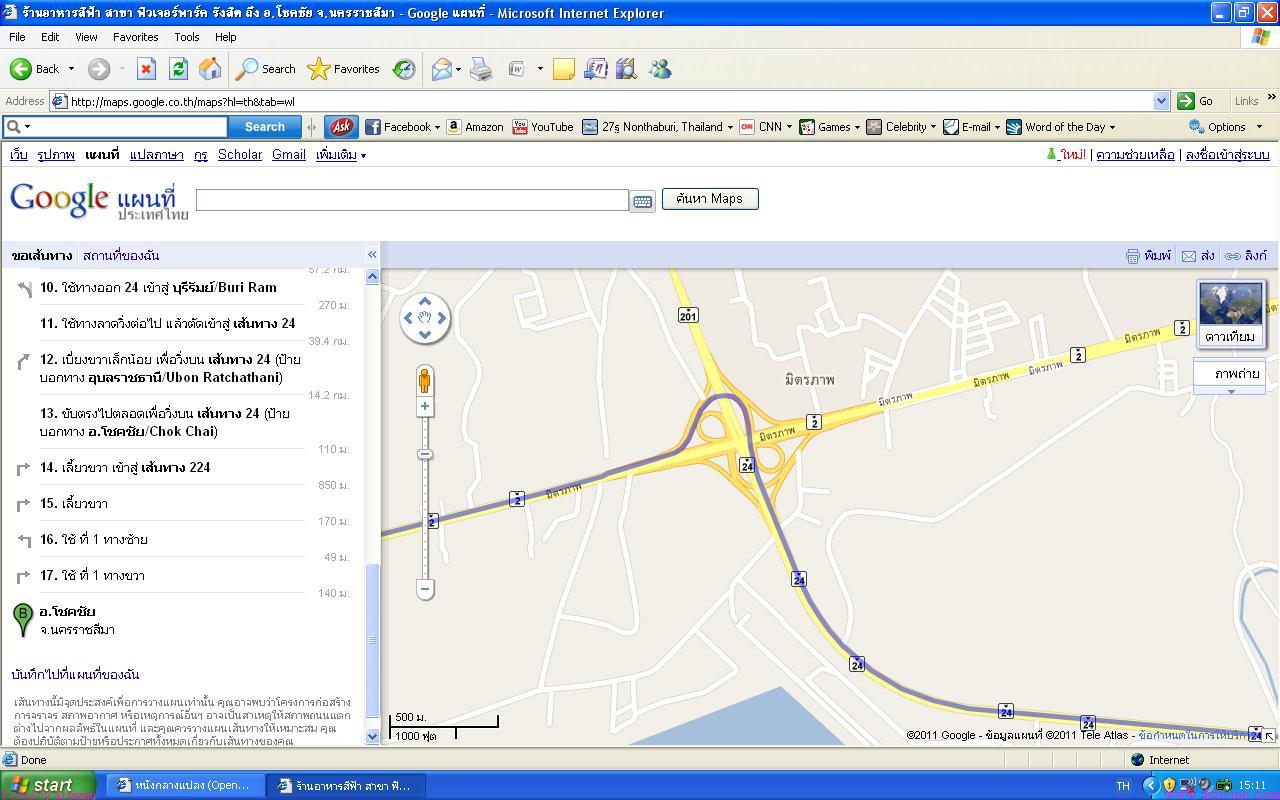
Task: Toggle the ภาพถ่าย photos layer
Action: pyautogui.click(x=1230, y=374)
